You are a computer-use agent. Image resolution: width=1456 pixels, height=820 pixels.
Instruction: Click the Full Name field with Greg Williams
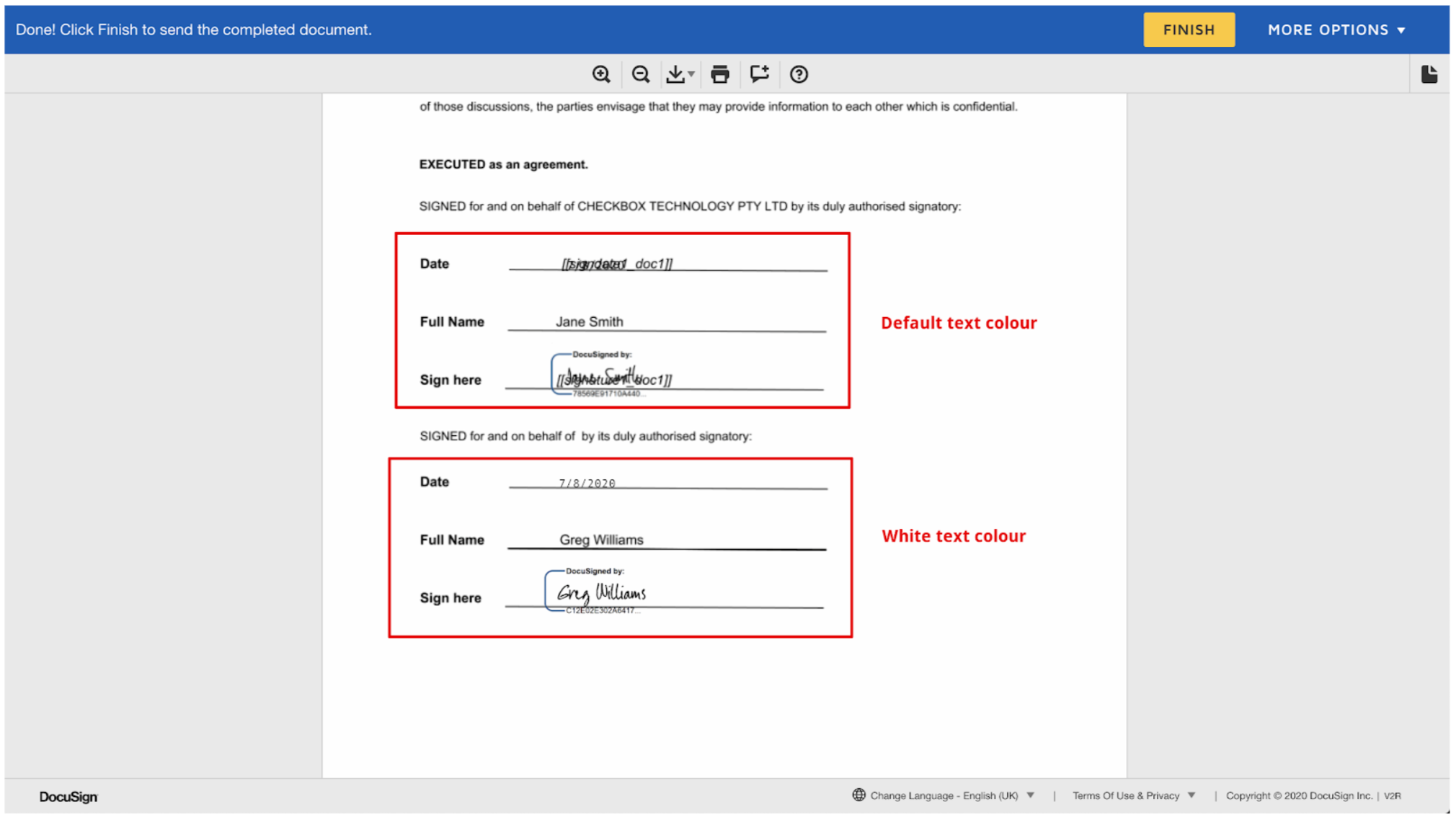(x=601, y=540)
